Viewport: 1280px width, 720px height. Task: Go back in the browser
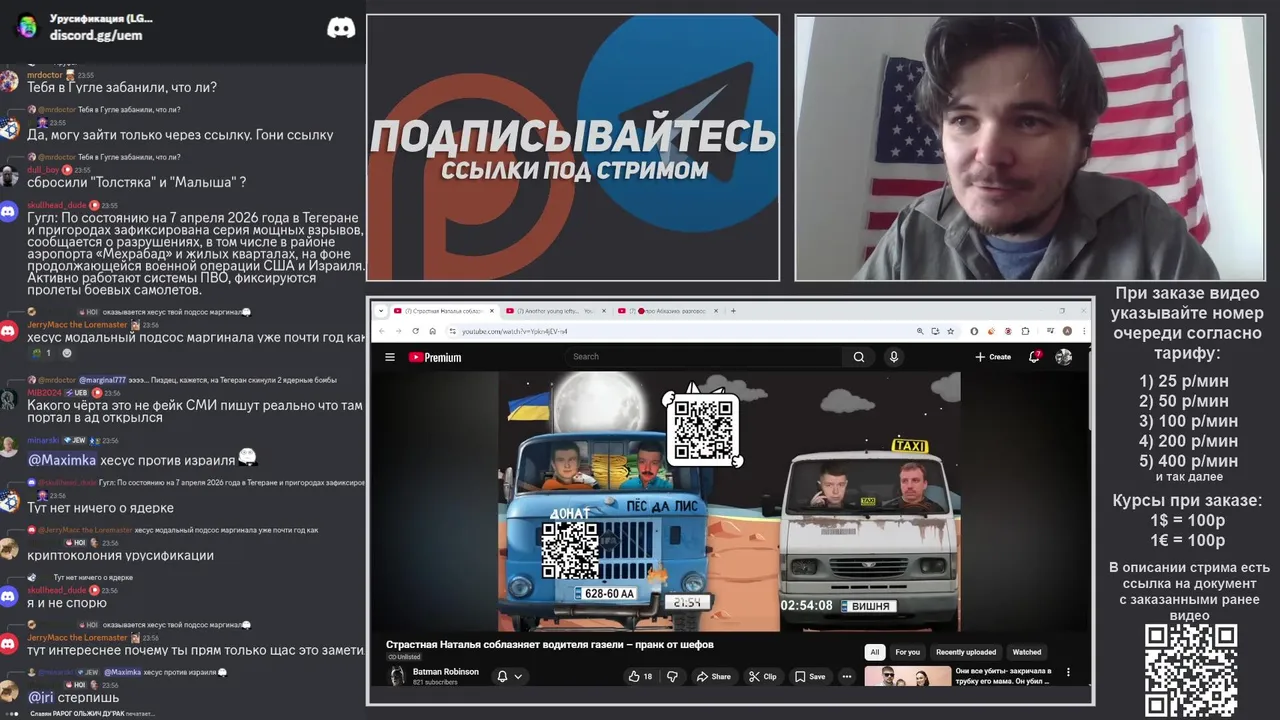pyautogui.click(x=381, y=331)
